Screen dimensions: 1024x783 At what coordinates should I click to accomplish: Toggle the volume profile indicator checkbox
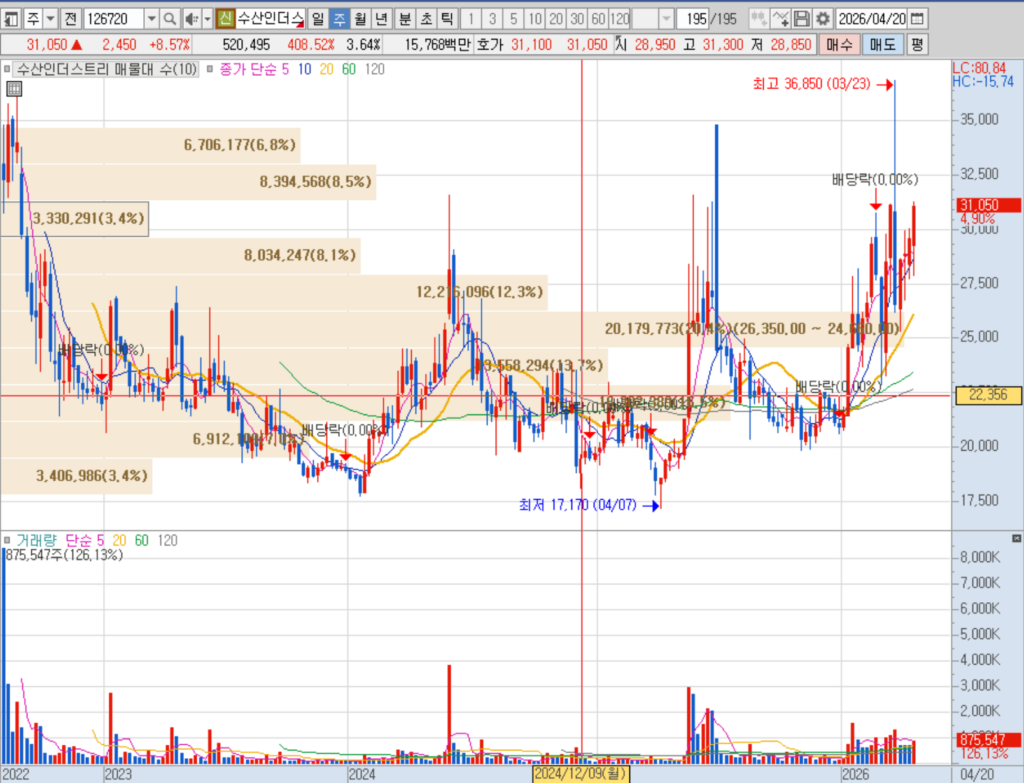(7, 69)
